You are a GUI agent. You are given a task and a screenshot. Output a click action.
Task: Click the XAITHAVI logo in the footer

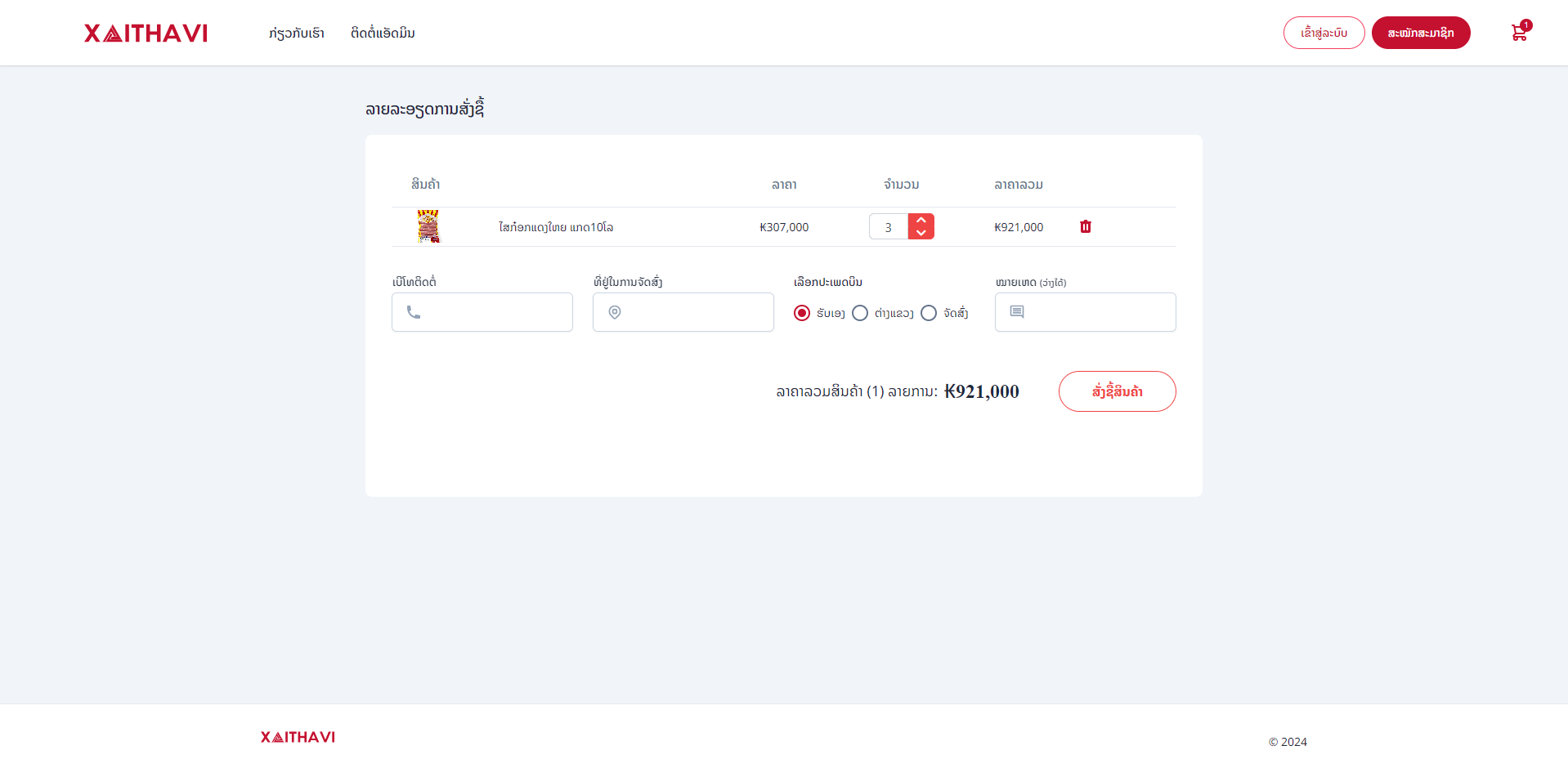click(298, 737)
